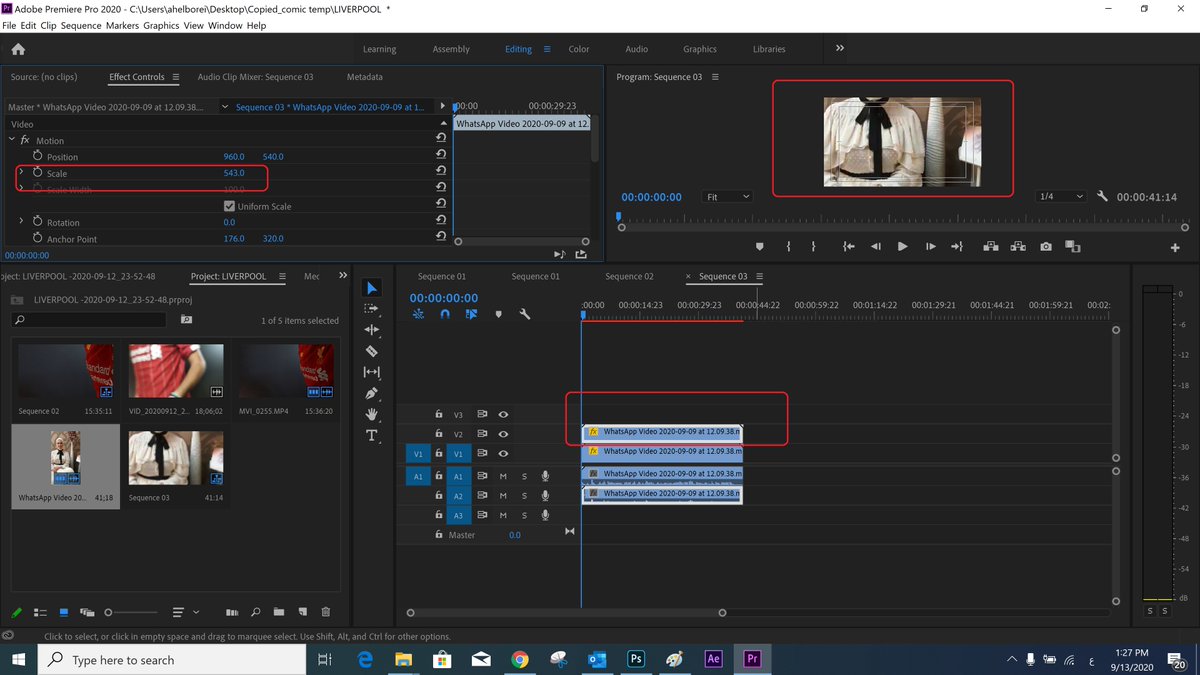Screen dimensions: 1200x675
Task: Select the Ripple Edit tool
Action: tap(371, 330)
